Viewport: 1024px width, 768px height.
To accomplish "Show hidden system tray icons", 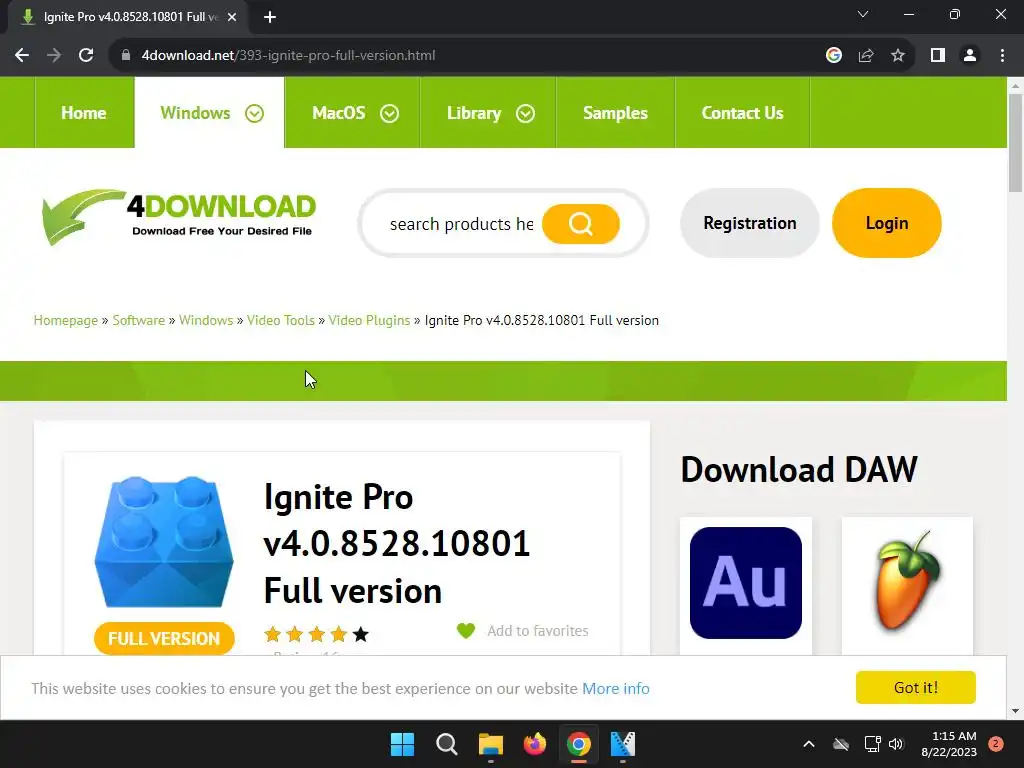I will click(x=808, y=744).
